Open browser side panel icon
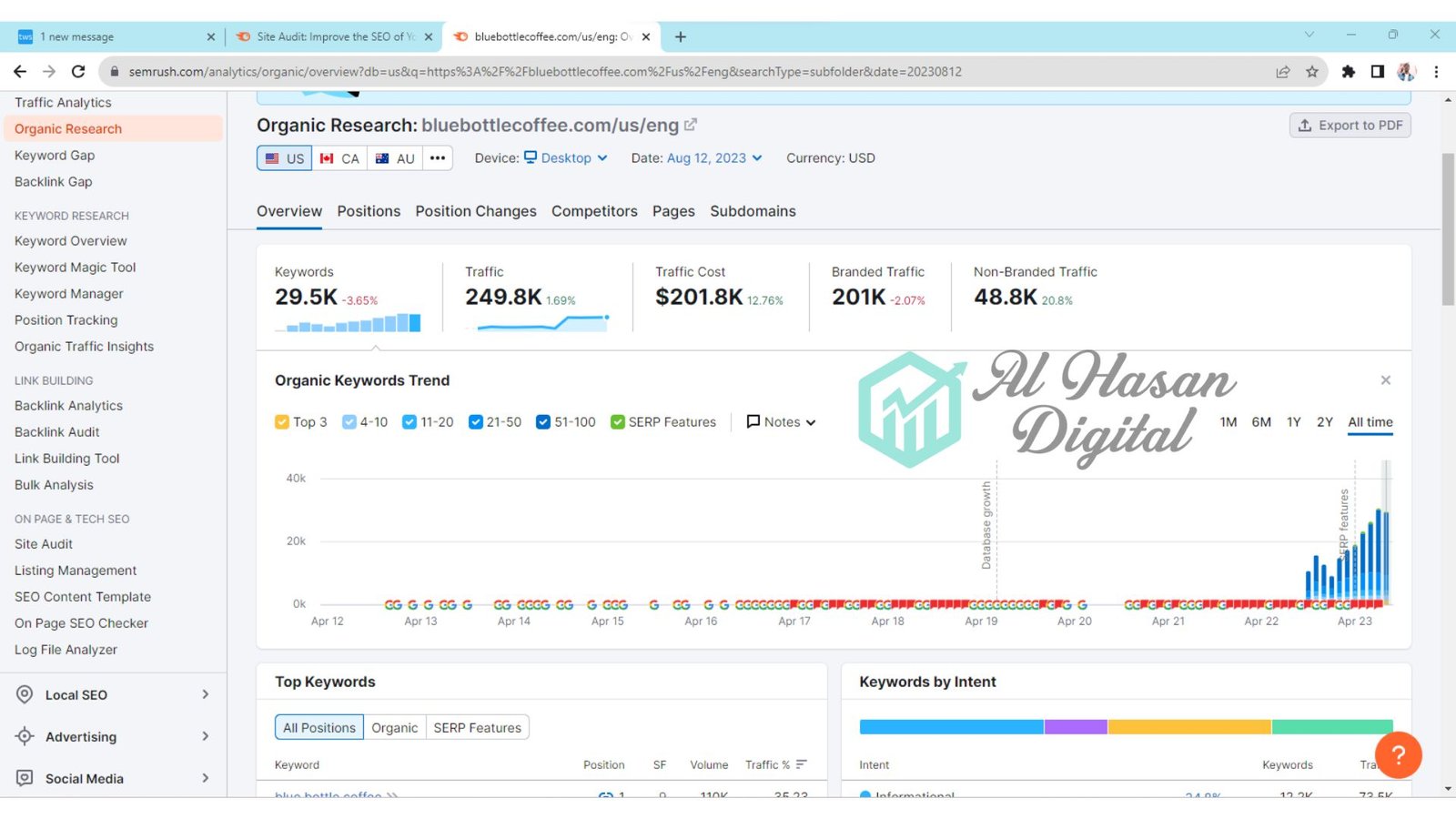 click(1377, 72)
